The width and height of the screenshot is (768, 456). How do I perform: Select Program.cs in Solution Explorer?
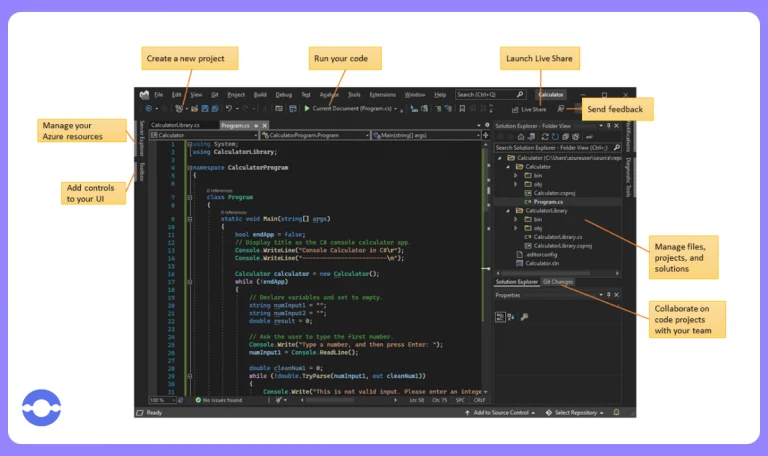[548, 202]
